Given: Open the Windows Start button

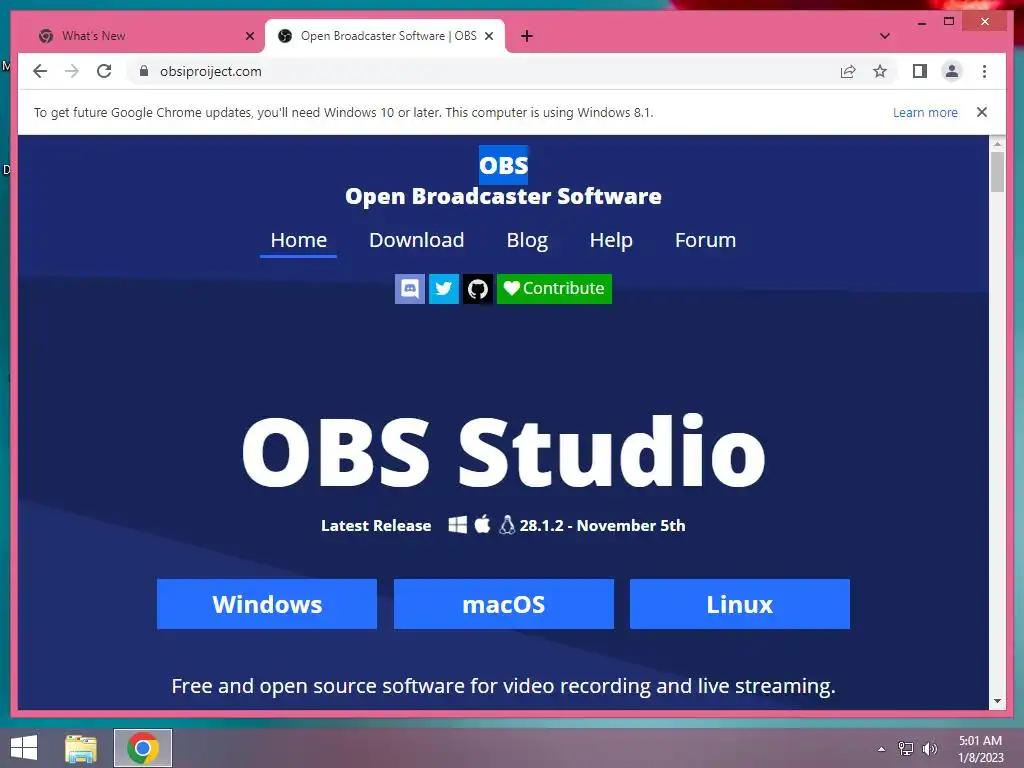Looking at the screenshot, I should pyautogui.click(x=24, y=748).
